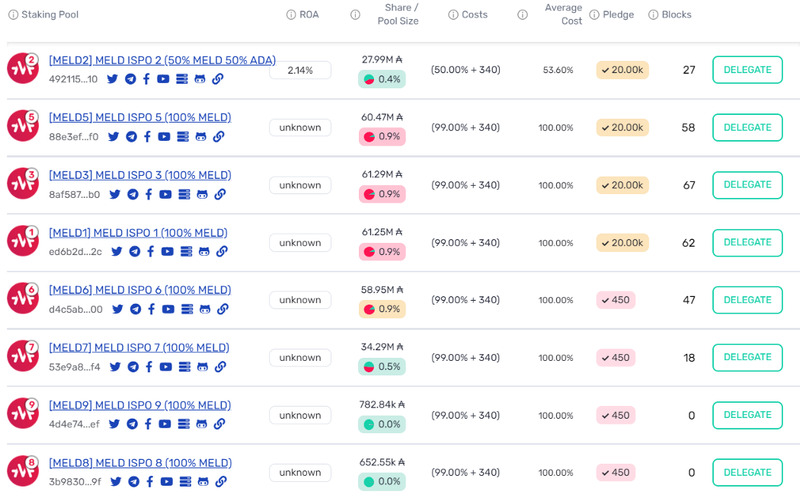The image size is (800, 501).
Task: Click info icon beside Average Cost header
Action: [522, 15]
